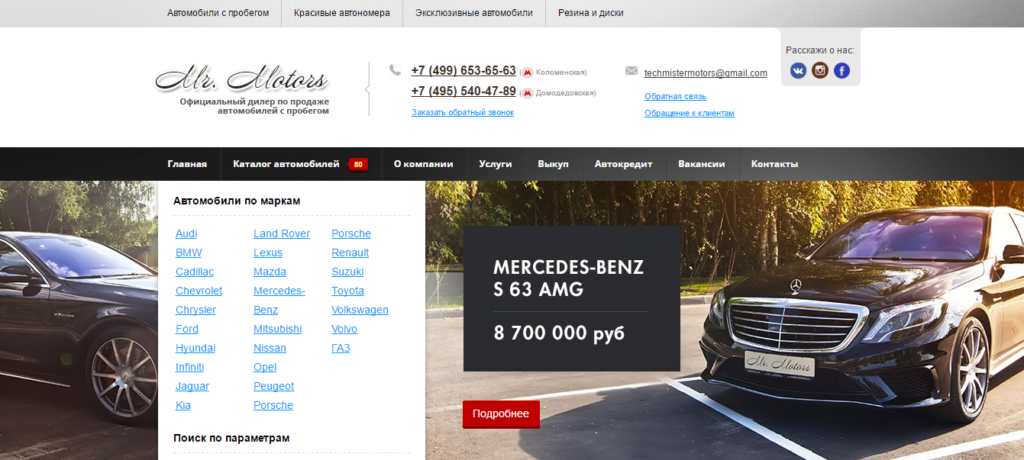Select Lexus brand link
The width and height of the screenshot is (1024, 460).
(x=268, y=253)
